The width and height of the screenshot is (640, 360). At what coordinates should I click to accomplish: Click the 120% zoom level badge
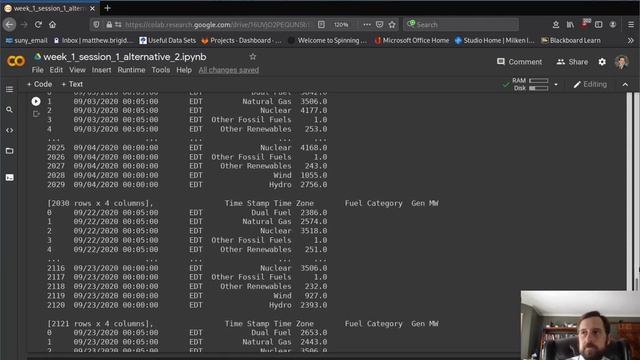click(x=341, y=24)
